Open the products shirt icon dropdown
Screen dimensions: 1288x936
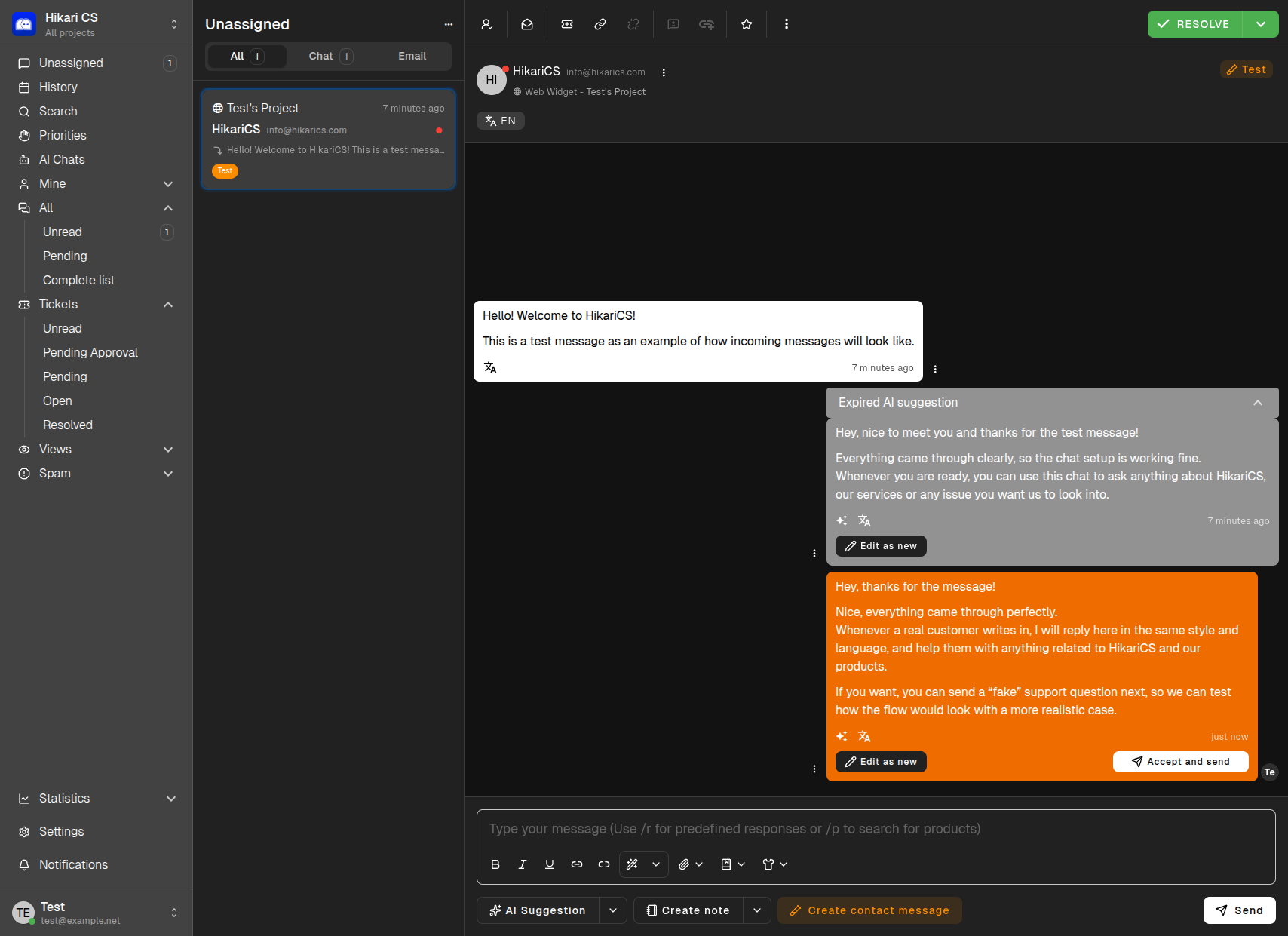774,864
